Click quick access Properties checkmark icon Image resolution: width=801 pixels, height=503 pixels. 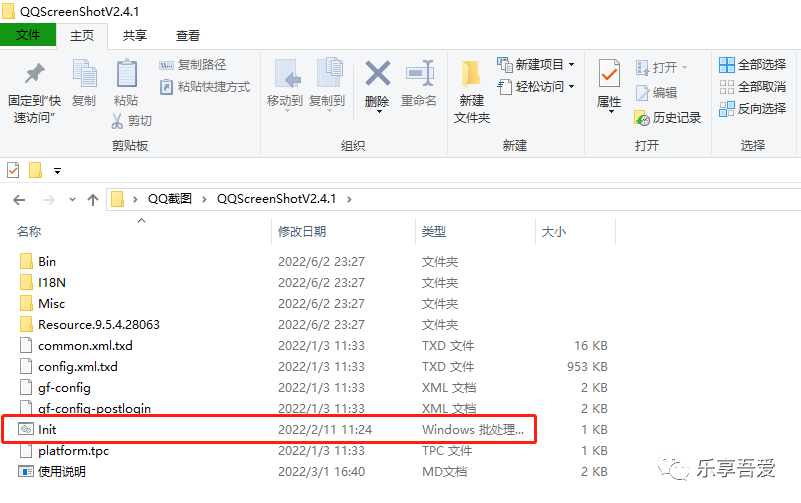click(13, 170)
